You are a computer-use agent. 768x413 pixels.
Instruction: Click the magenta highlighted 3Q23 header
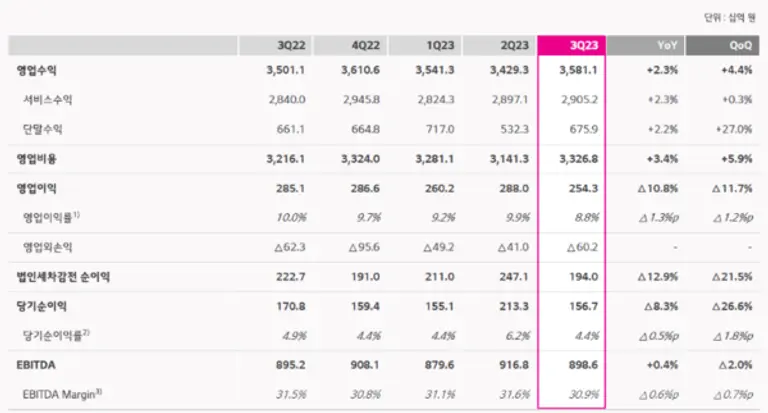point(571,46)
